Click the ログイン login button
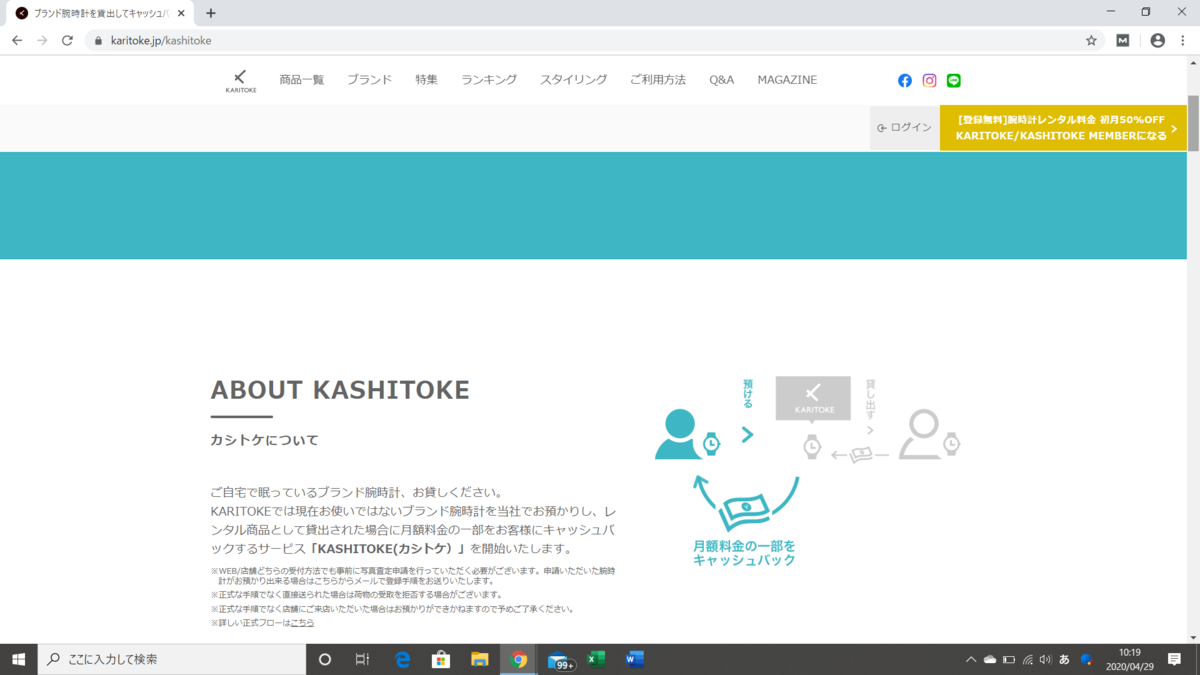The image size is (1200, 675). click(905, 128)
